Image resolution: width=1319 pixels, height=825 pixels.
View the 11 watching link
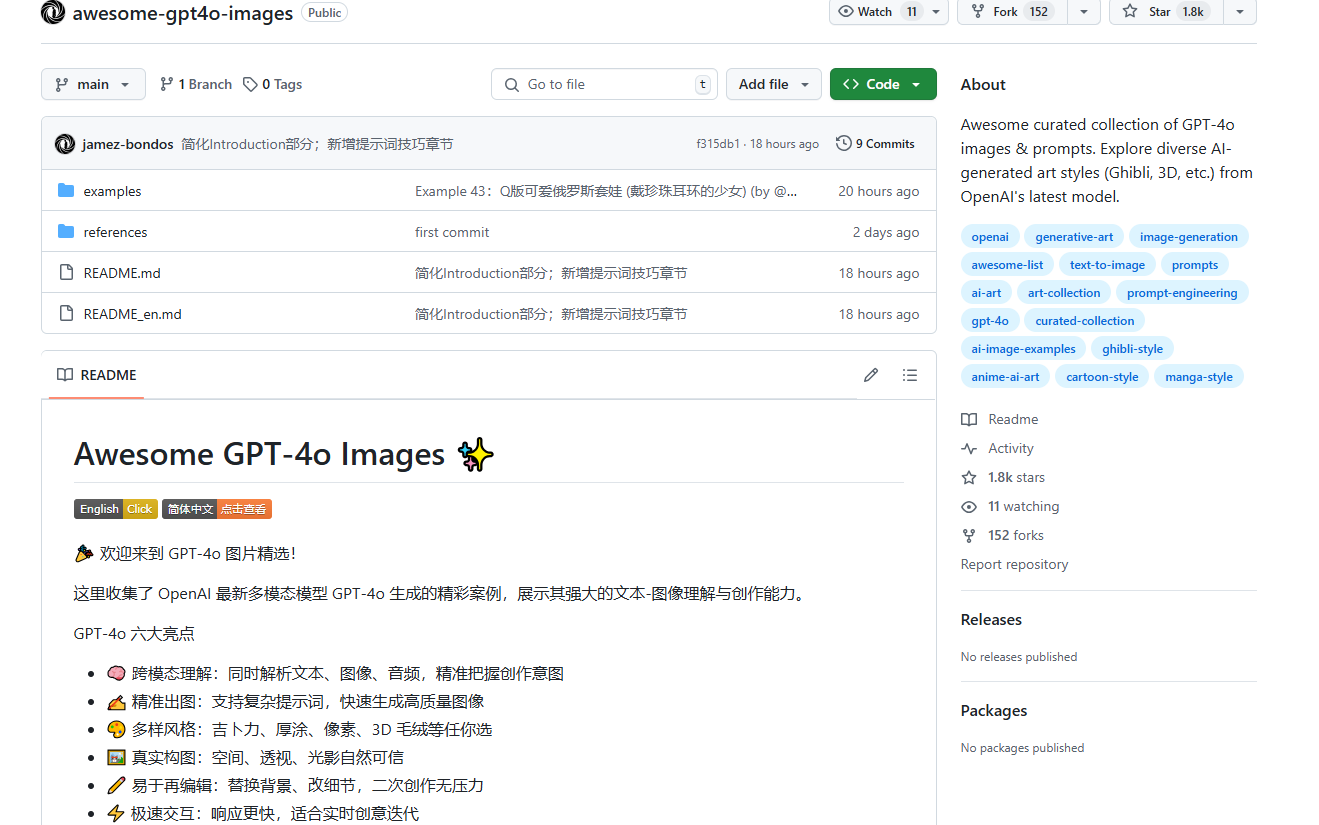[1010, 506]
